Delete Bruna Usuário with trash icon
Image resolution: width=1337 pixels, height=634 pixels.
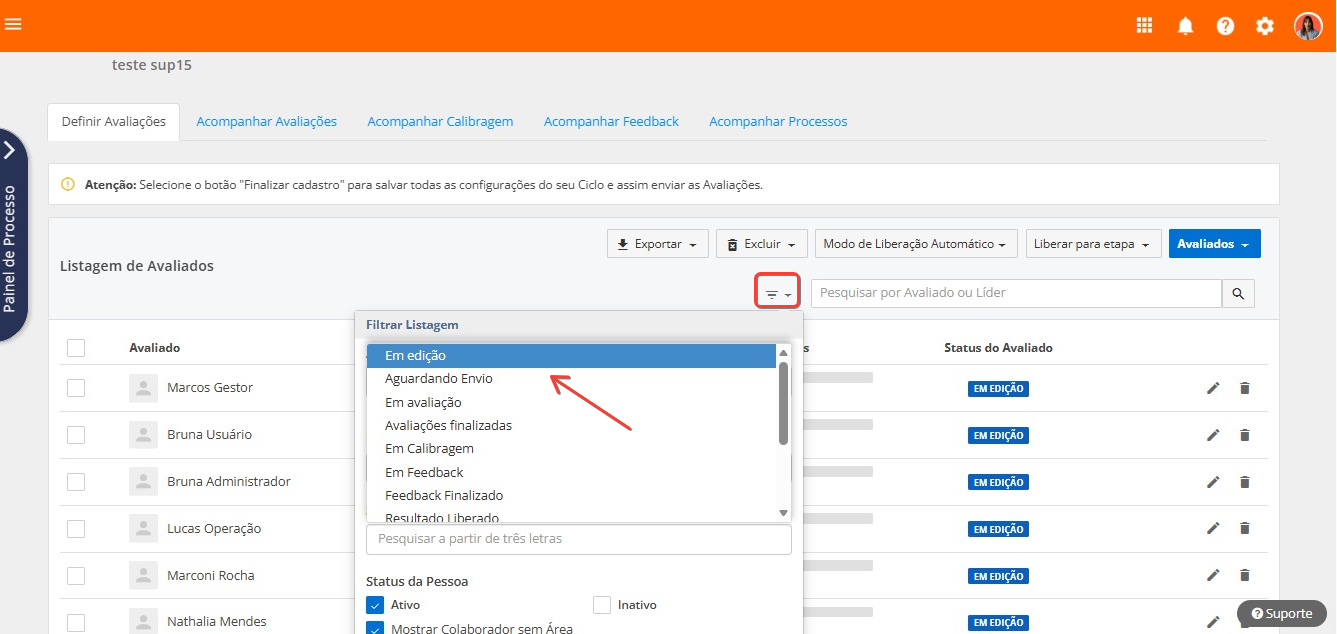click(1245, 435)
